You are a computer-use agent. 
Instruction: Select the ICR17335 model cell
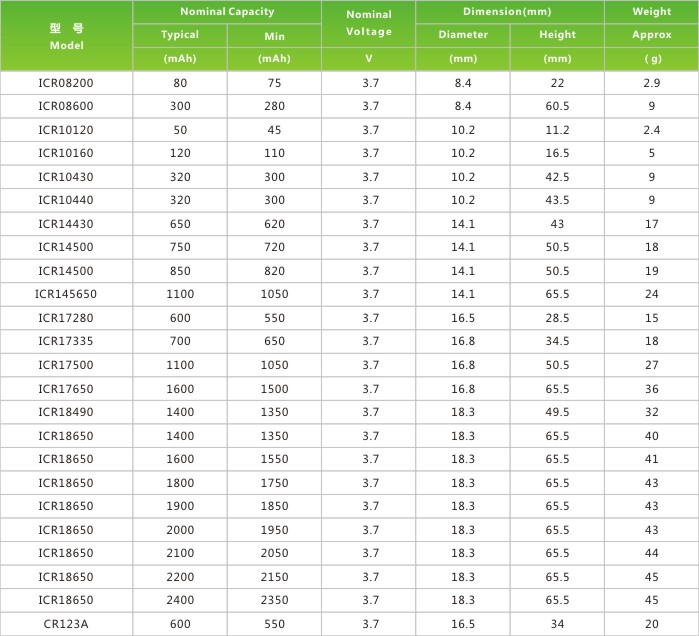tap(66, 341)
